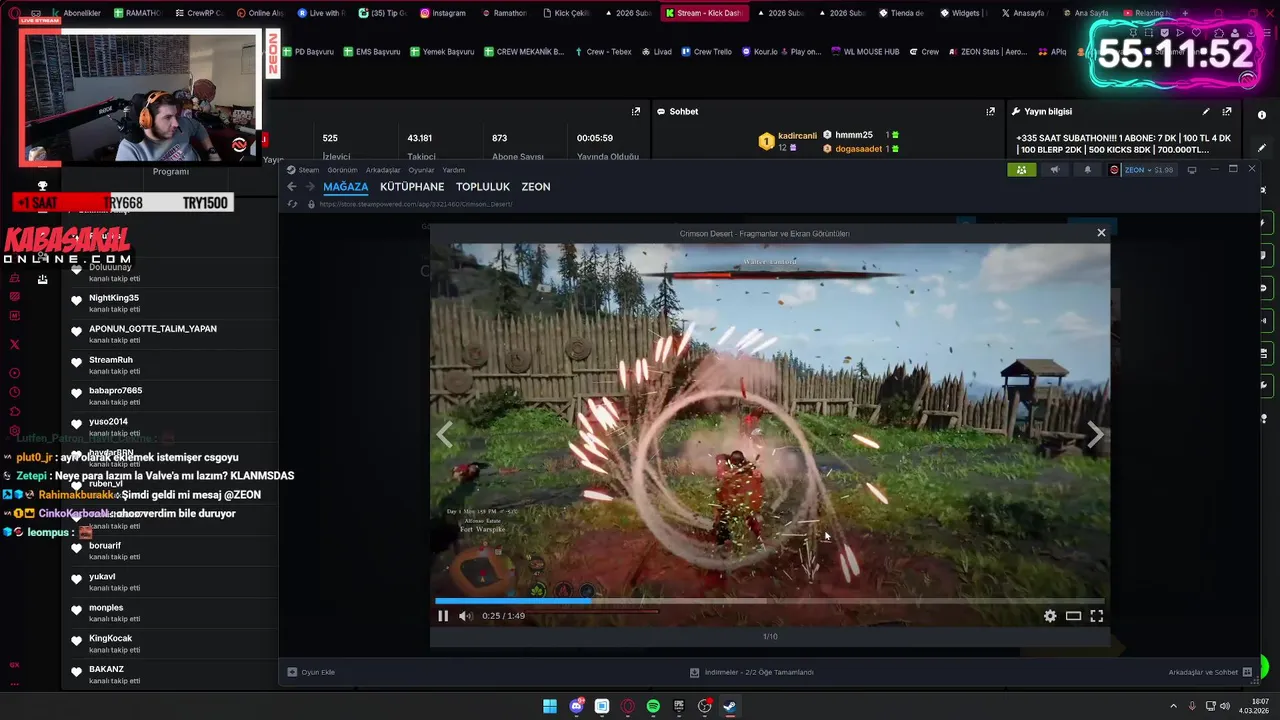Image resolution: width=1280 pixels, height=720 pixels.
Task: Open Opera GX from the taskbar
Action: pyautogui.click(x=628, y=706)
